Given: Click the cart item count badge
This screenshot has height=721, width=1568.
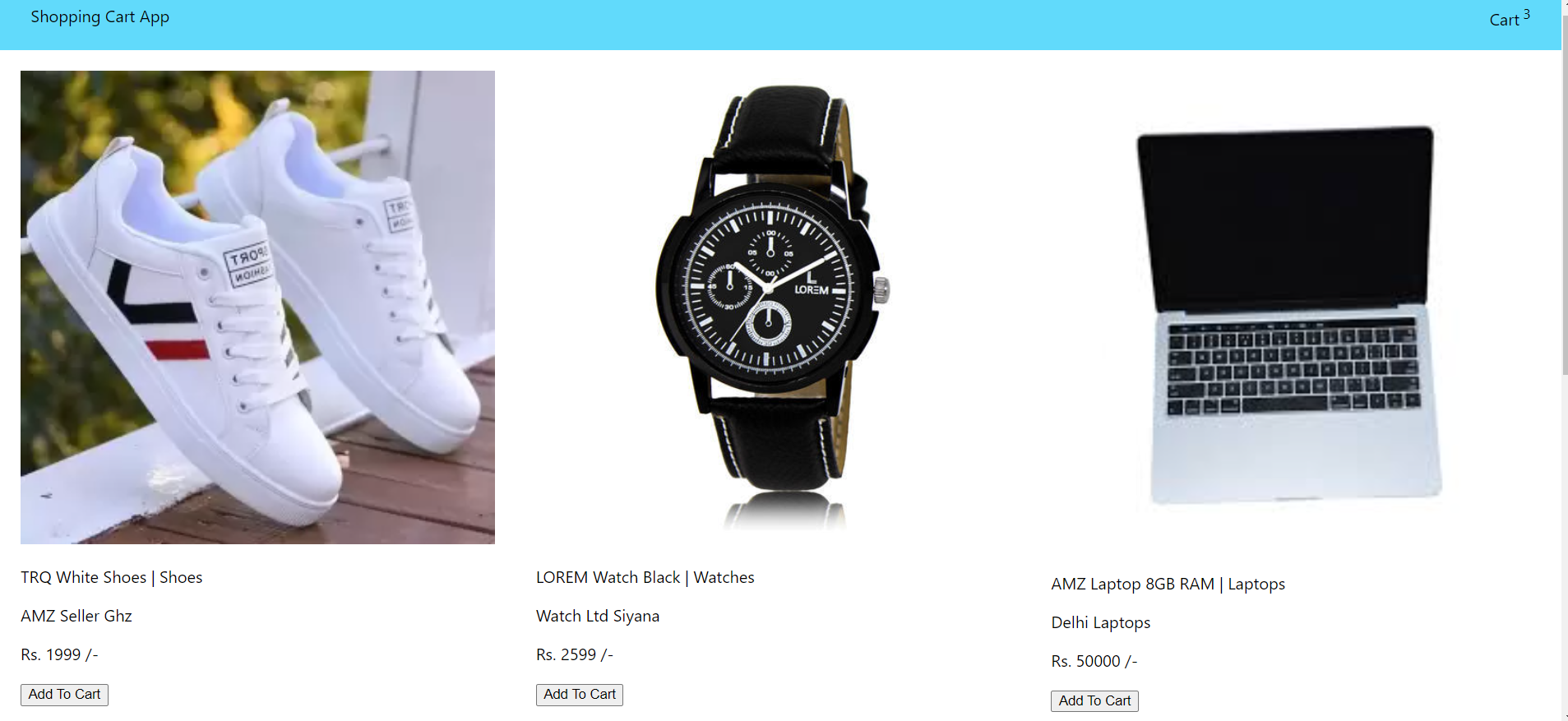Looking at the screenshot, I should 1526,14.
